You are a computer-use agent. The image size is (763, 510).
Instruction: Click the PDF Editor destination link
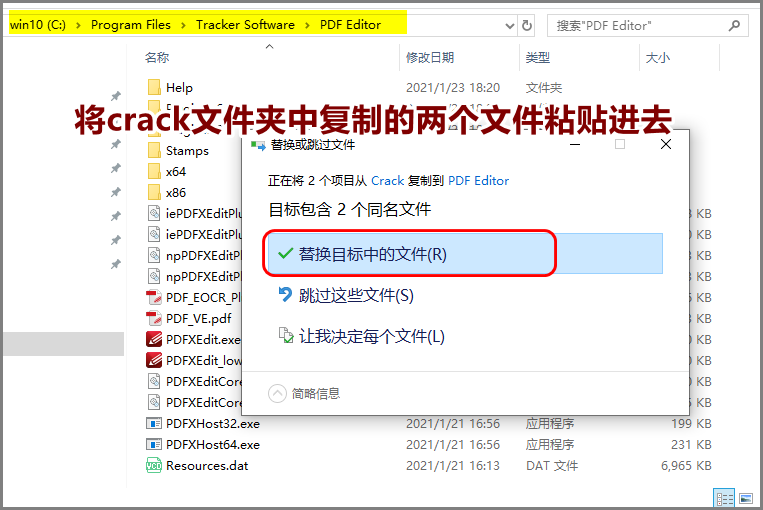tap(478, 181)
